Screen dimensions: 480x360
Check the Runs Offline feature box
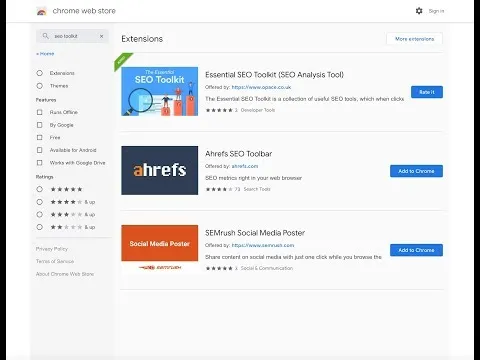(40, 112)
